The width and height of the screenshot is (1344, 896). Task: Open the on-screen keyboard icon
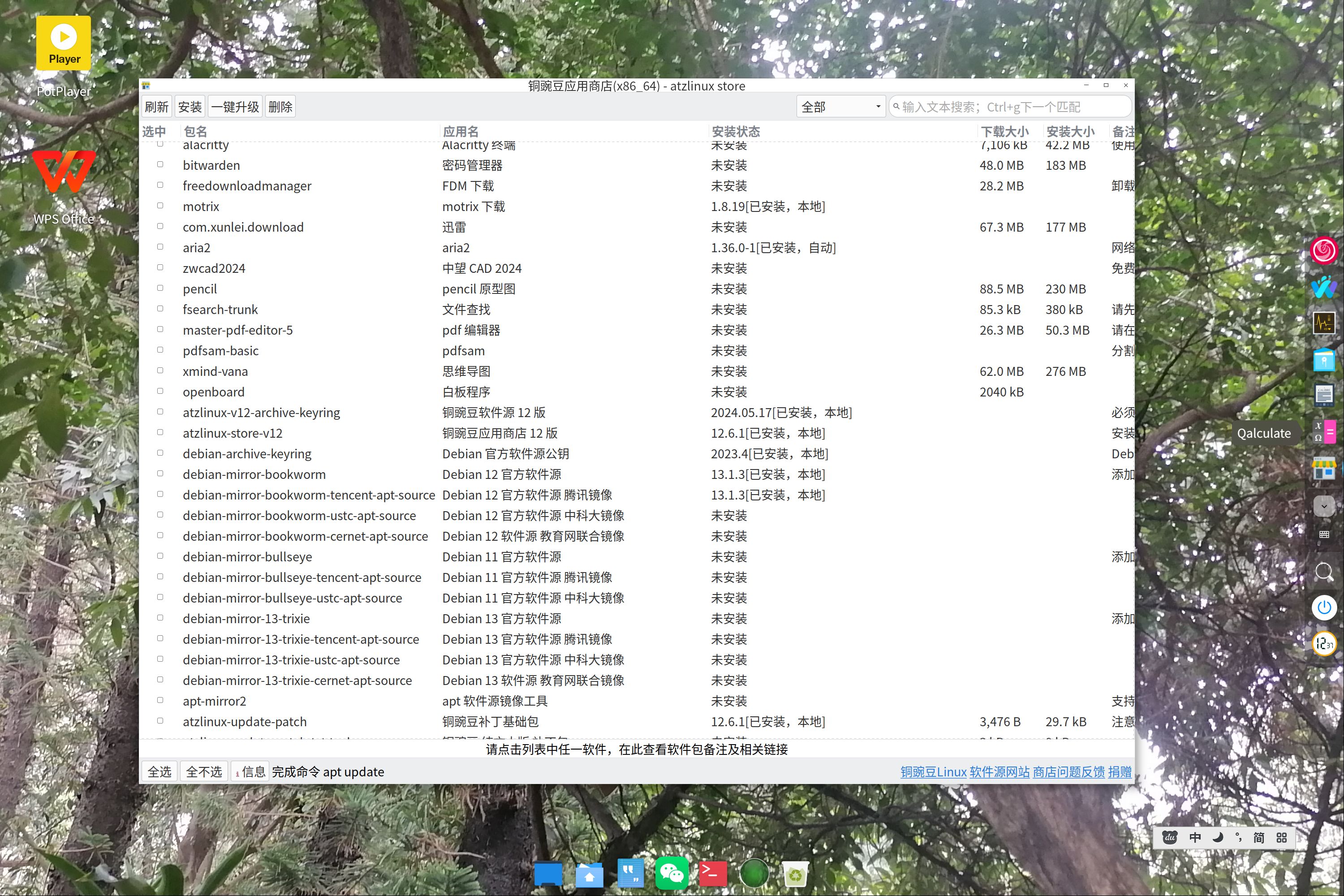(x=1323, y=534)
